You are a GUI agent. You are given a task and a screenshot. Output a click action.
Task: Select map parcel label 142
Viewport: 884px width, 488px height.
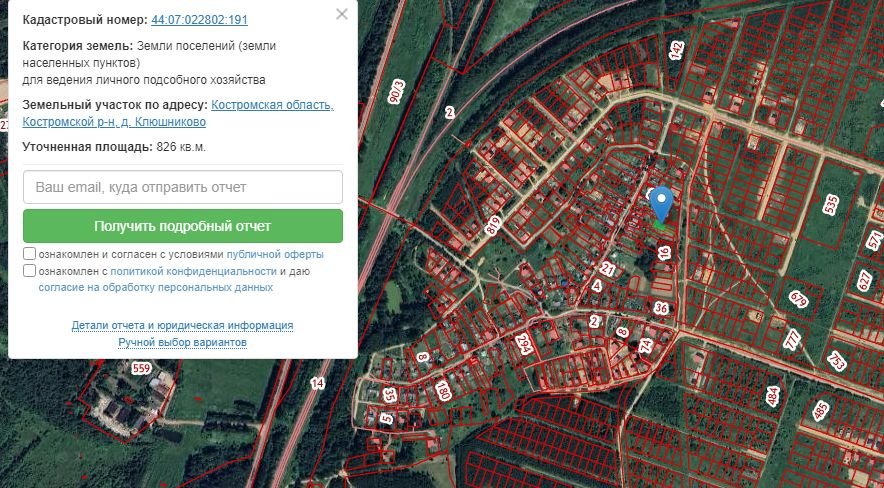(676, 49)
